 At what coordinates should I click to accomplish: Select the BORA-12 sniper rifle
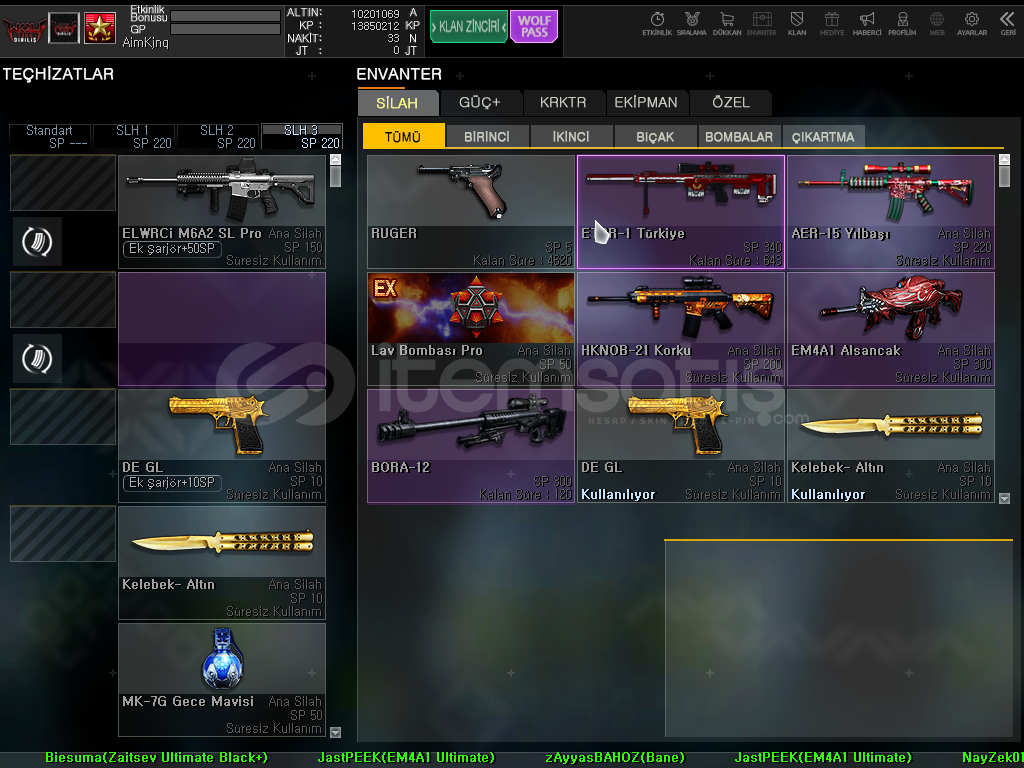471,446
